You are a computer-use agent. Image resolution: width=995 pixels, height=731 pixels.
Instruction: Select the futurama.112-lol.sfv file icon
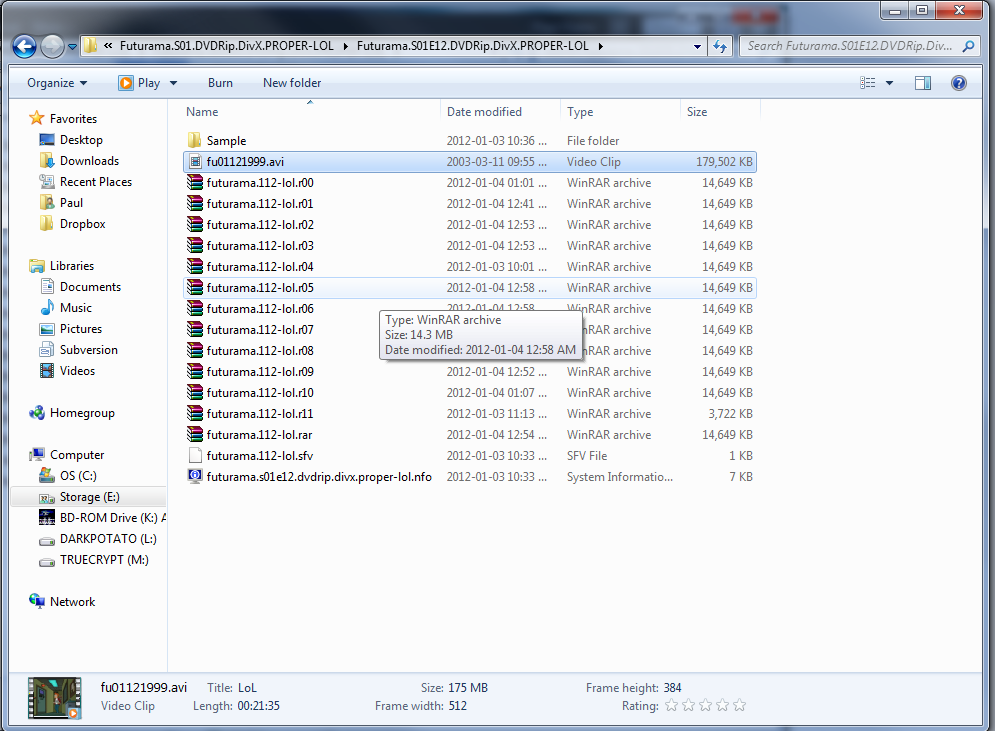point(195,455)
